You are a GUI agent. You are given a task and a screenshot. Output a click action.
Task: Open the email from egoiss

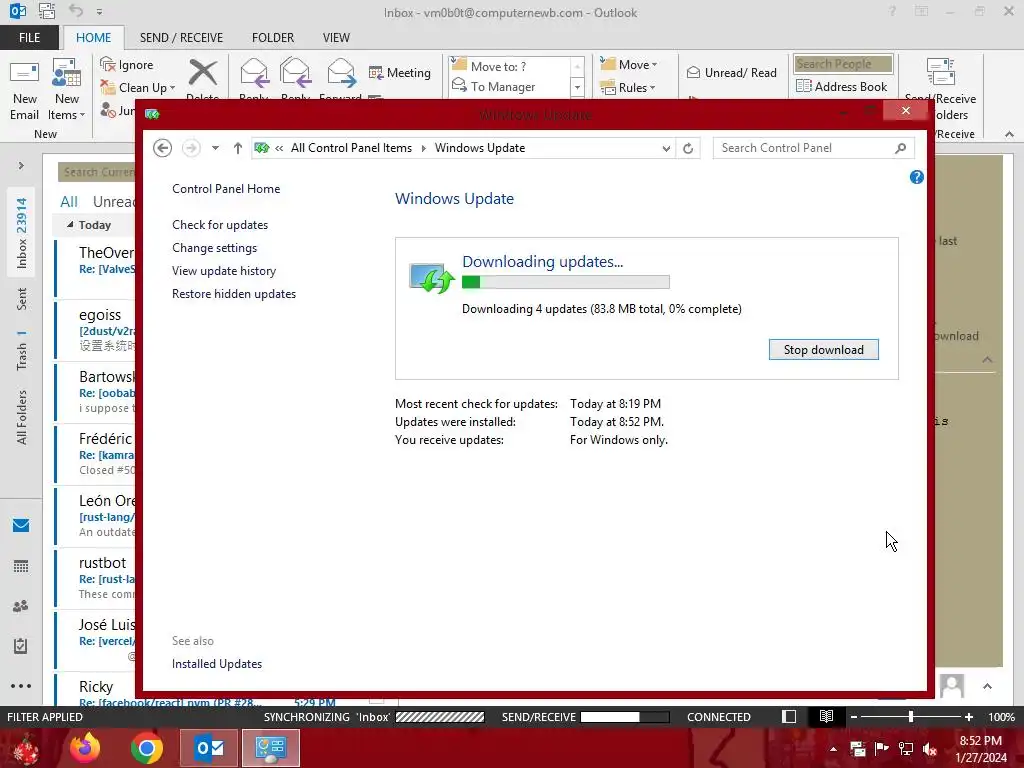(x=95, y=330)
